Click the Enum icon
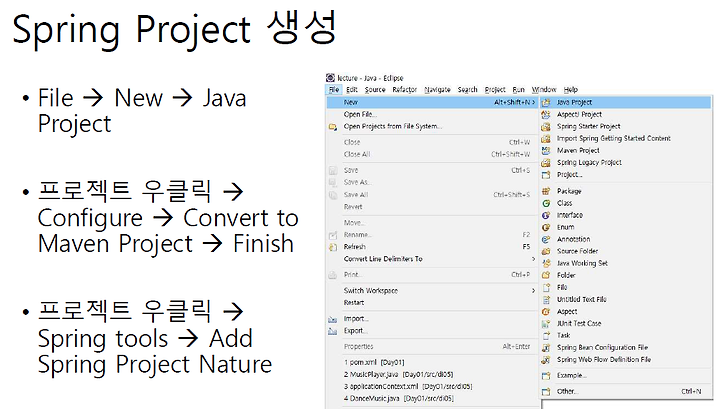The image size is (720, 409). 546,227
